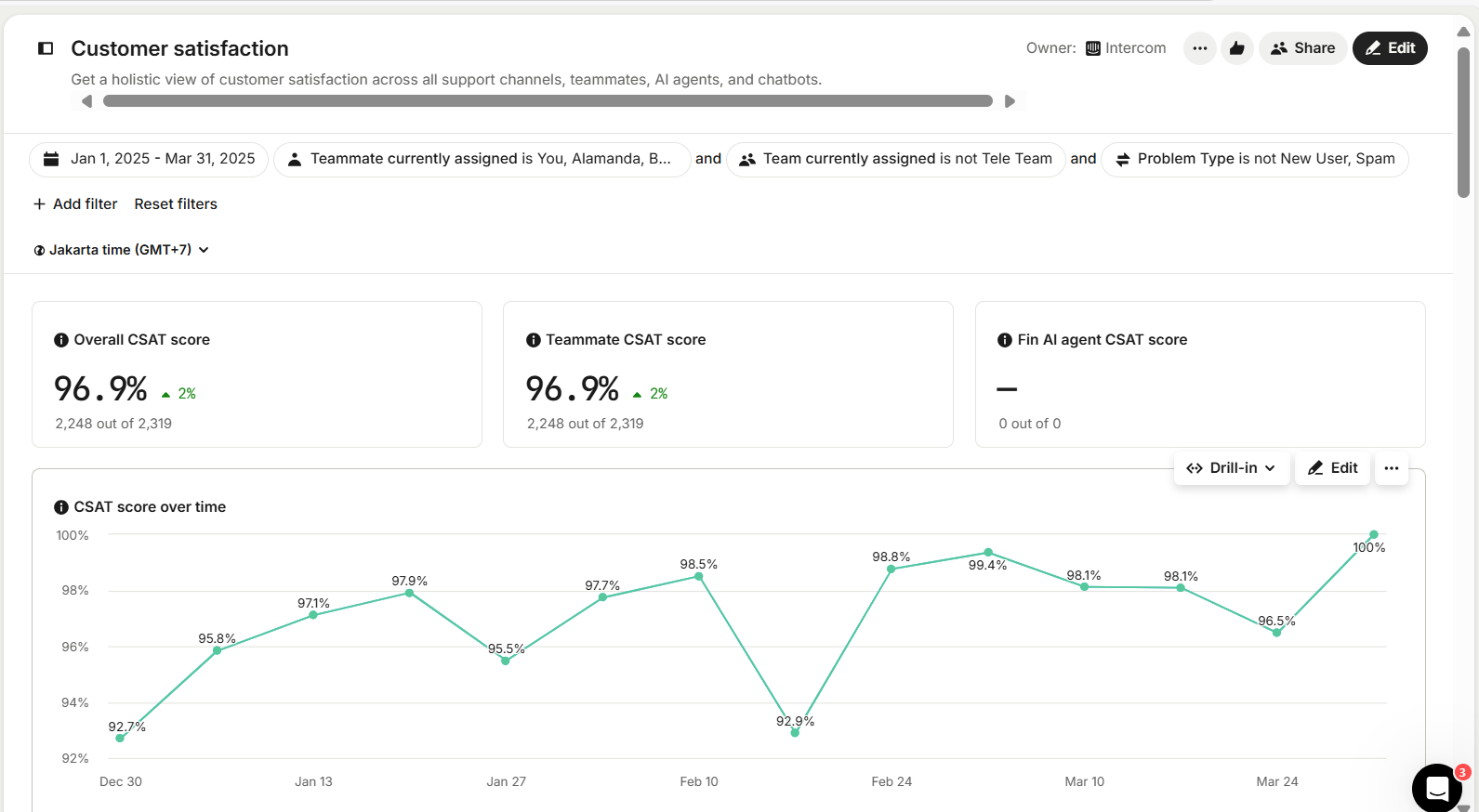Open the Problem Type filter
Screen dimensions: 1479x812
[1254, 159]
